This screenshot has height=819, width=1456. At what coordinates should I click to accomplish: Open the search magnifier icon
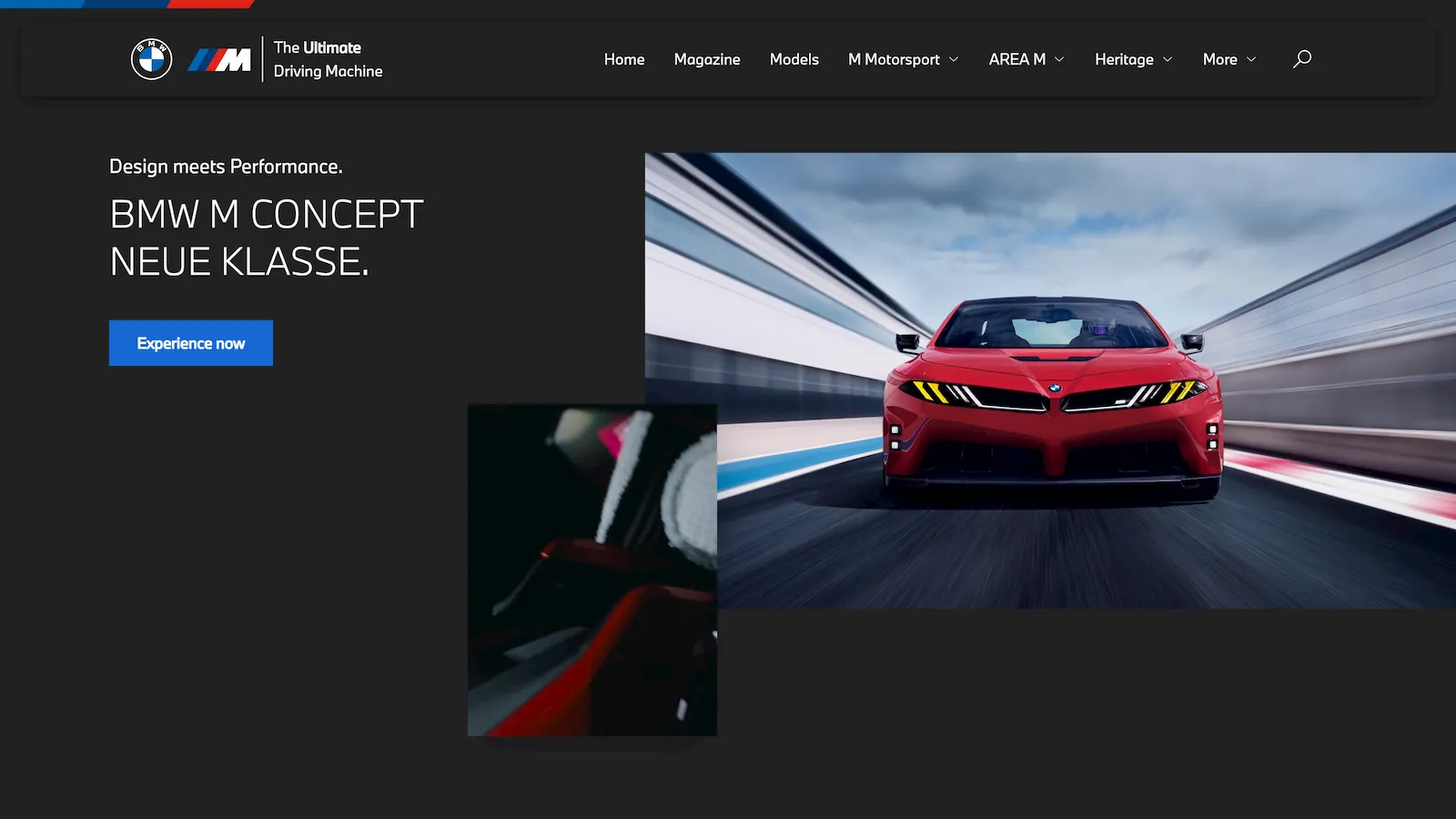[x=1302, y=59]
